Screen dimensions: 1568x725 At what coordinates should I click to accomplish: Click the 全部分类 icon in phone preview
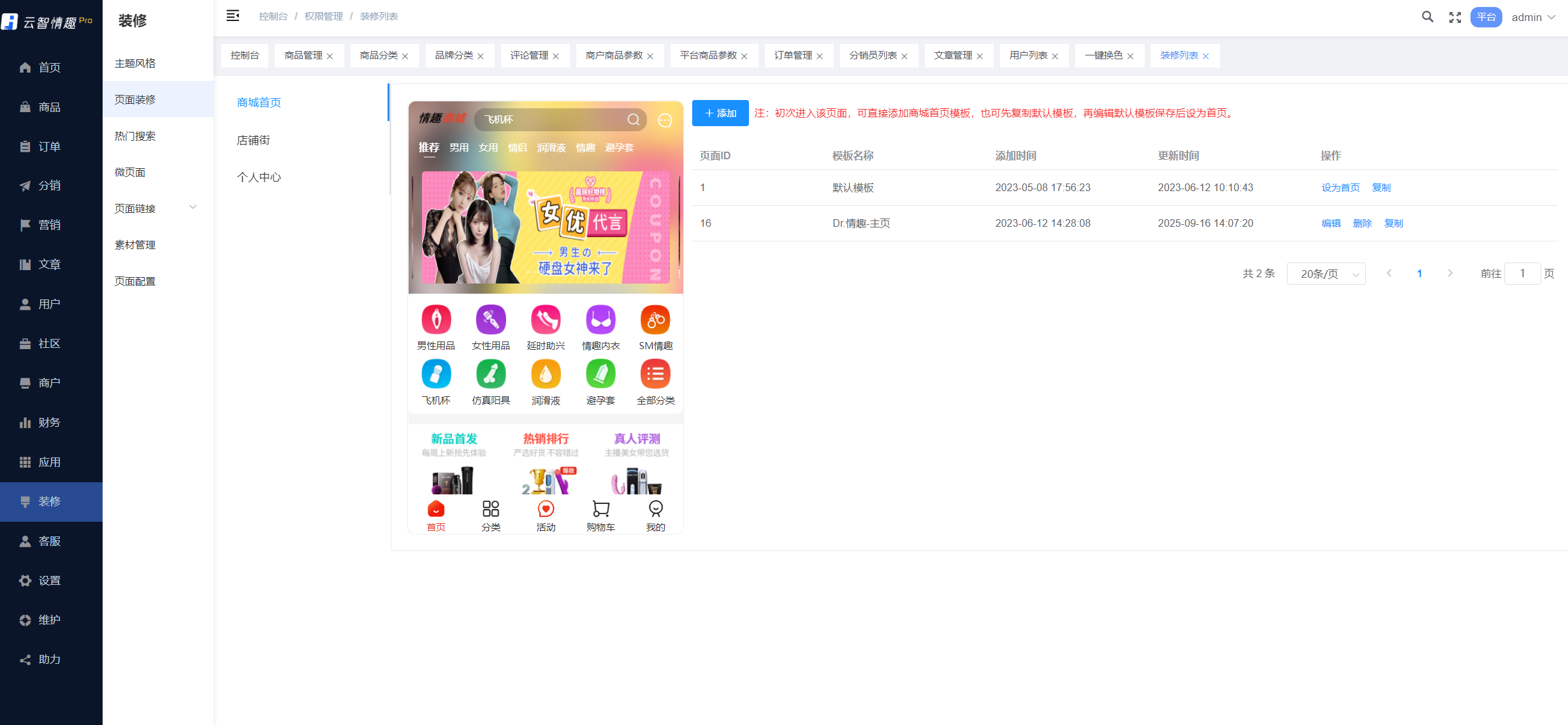click(655, 374)
